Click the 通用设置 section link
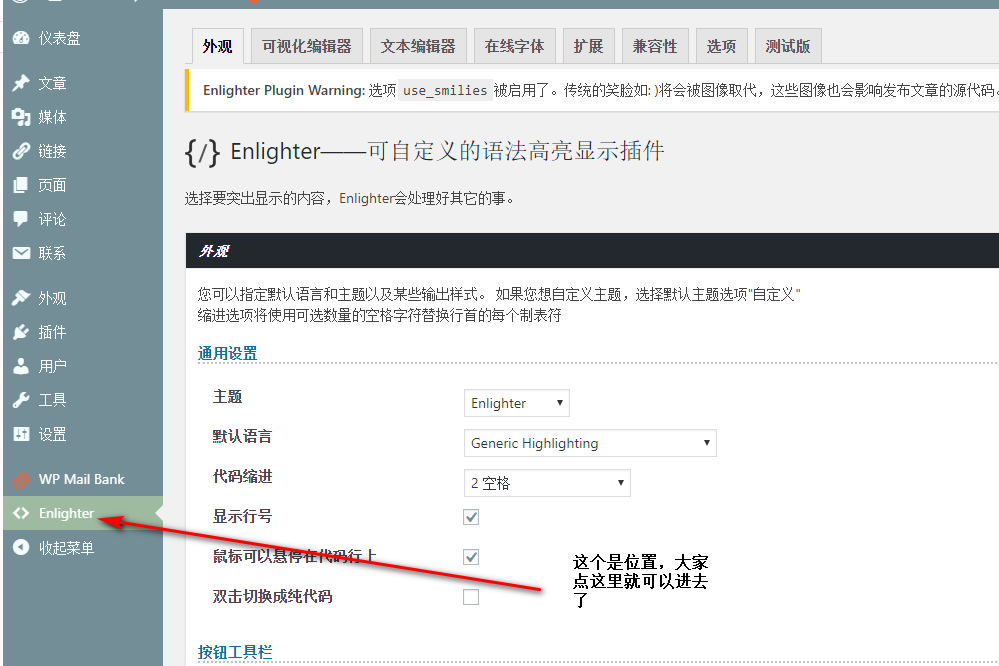The image size is (999, 666). (227, 353)
